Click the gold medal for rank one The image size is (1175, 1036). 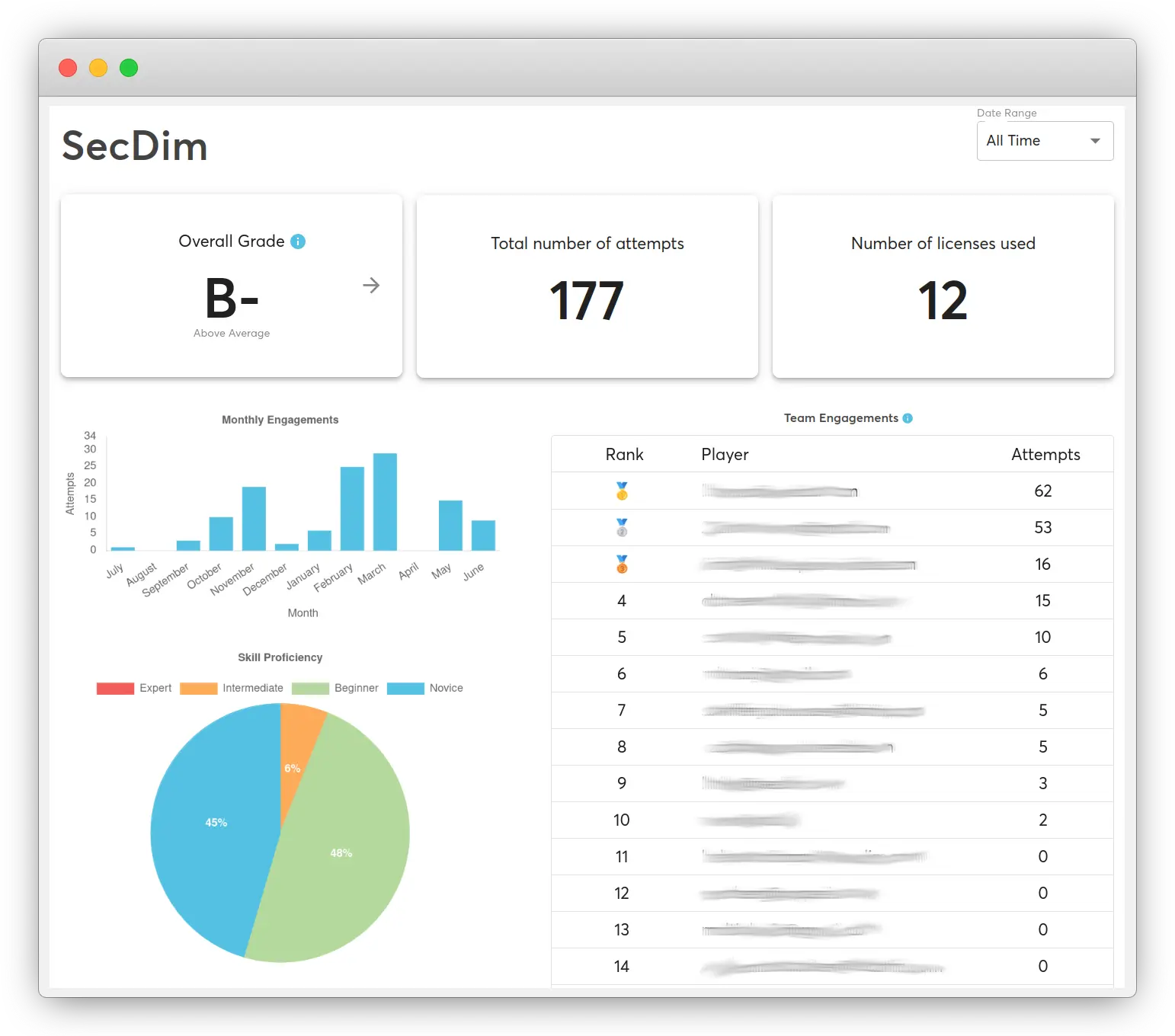(x=622, y=492)
